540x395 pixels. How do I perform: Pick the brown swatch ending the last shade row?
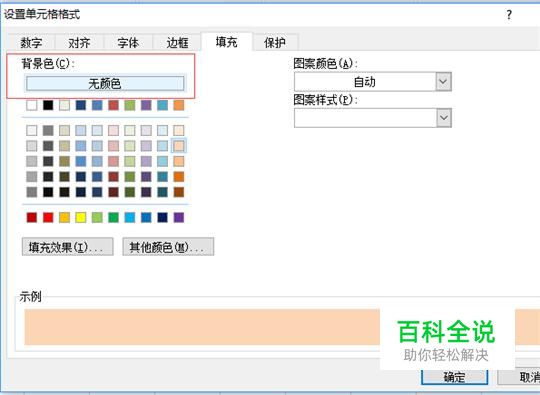[179, 192]
